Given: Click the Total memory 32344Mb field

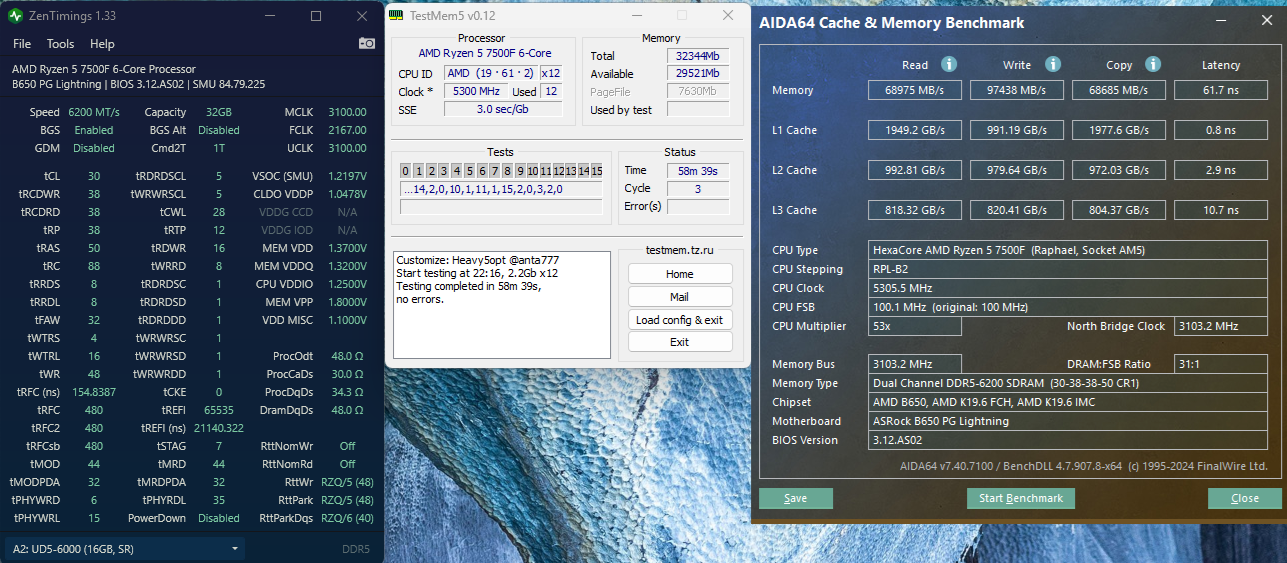Looking at the screenshot, I should tap(698, 56).
